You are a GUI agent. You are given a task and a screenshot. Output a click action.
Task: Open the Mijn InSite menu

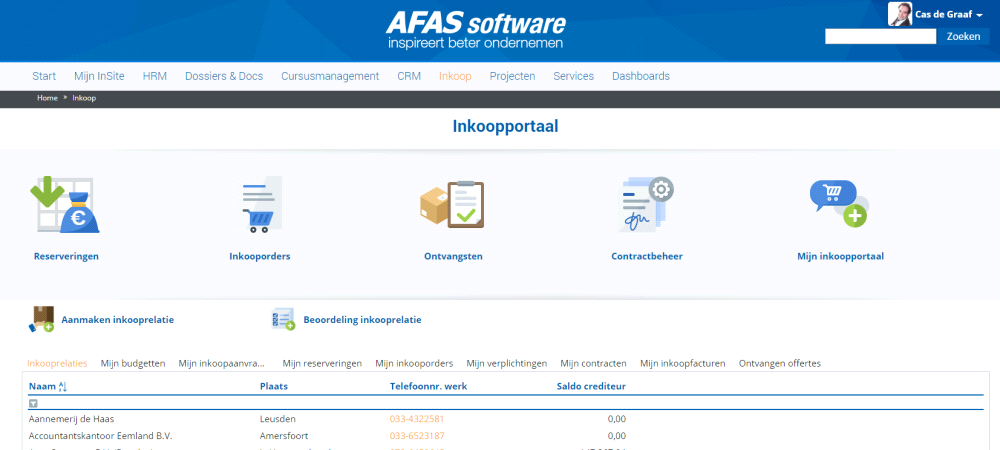(x=99, y=76)
